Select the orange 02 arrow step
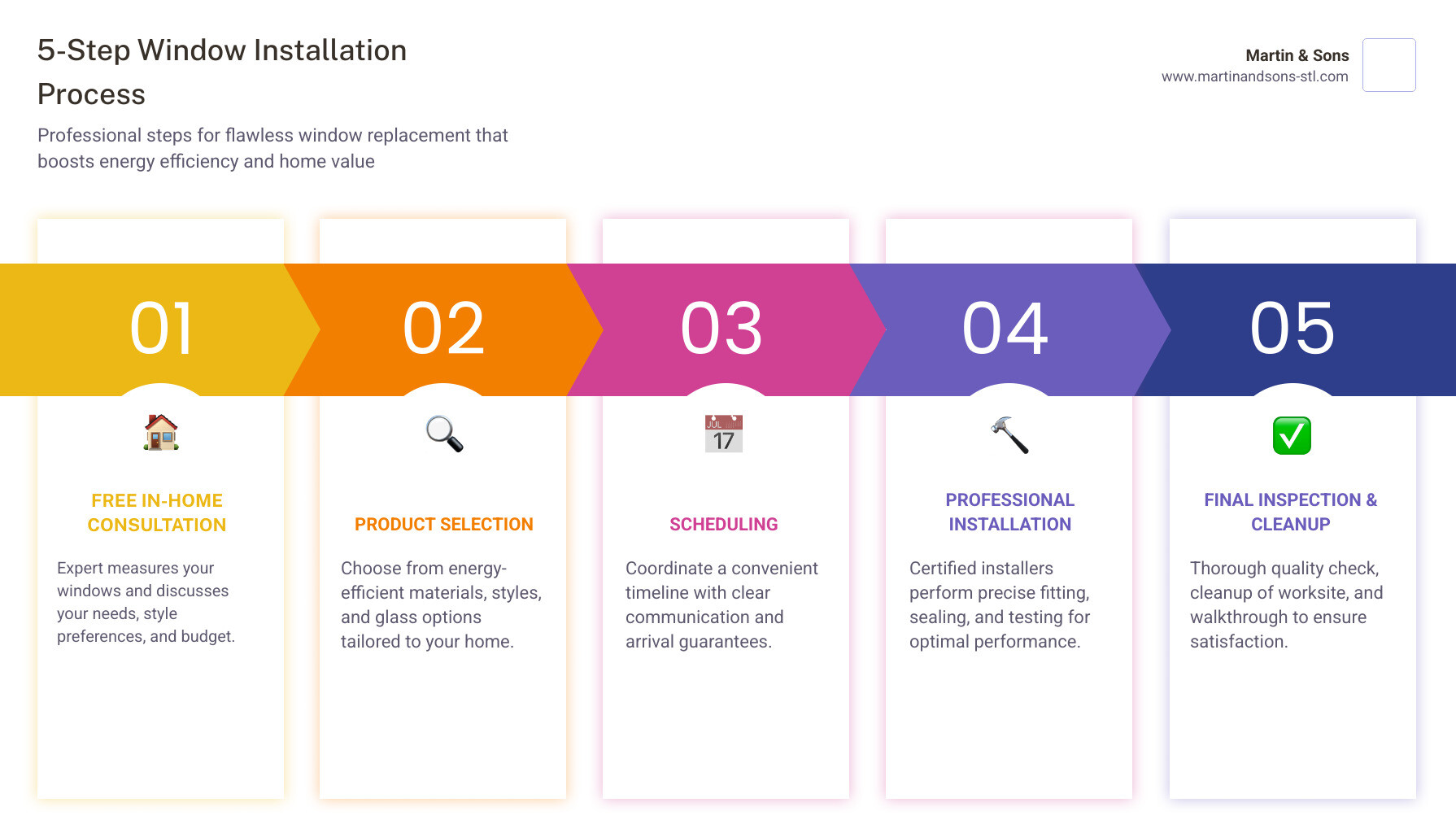Viewport: 1456px width, 833px height. (444, 329)
